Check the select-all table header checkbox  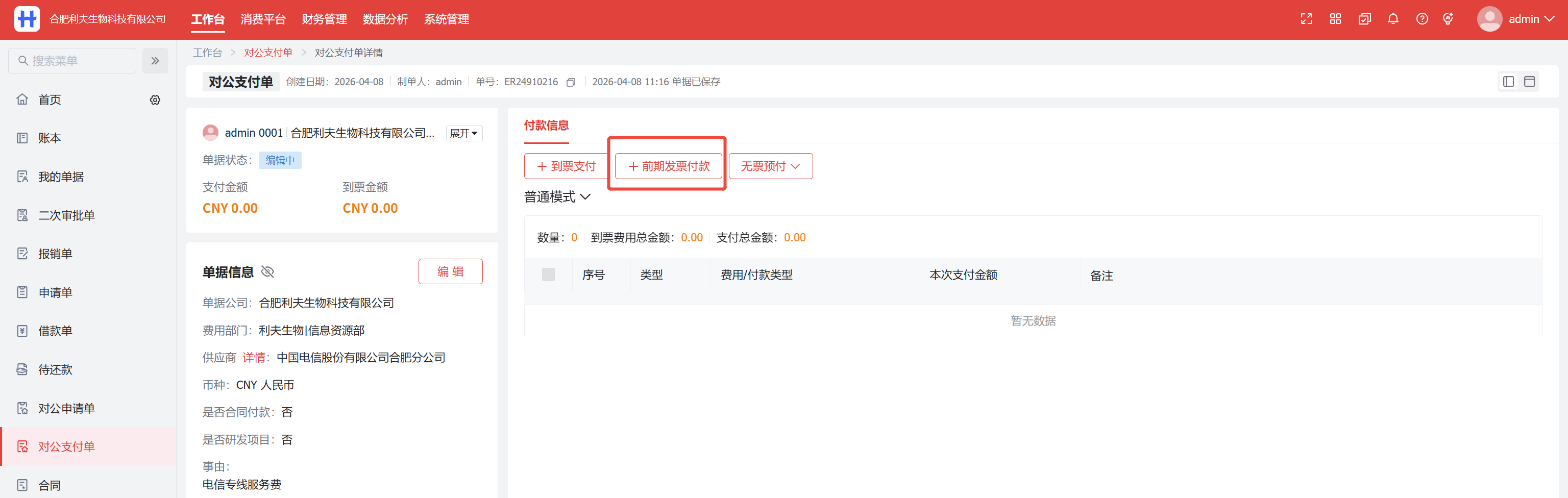(548, 275)
